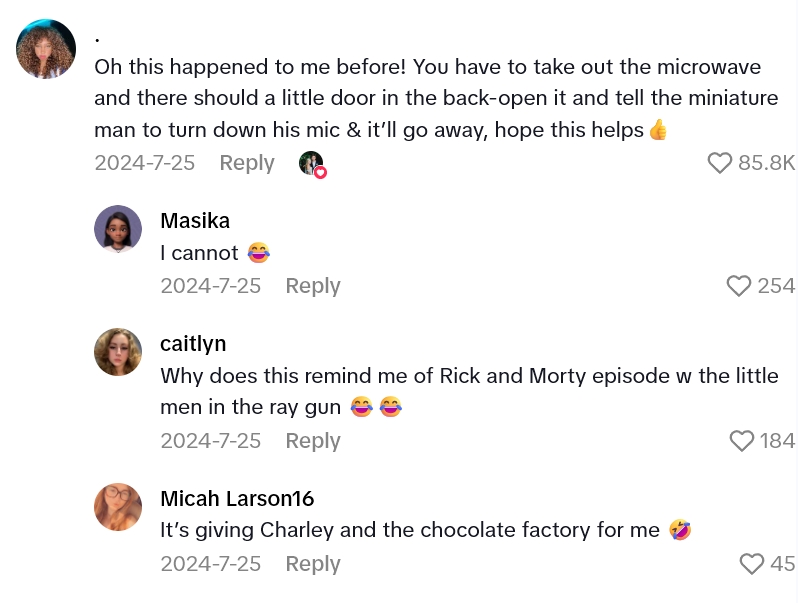798x603 pixels.
Task: Like Masika's reply
Action: pyautogui.click(x=739, y=286)
